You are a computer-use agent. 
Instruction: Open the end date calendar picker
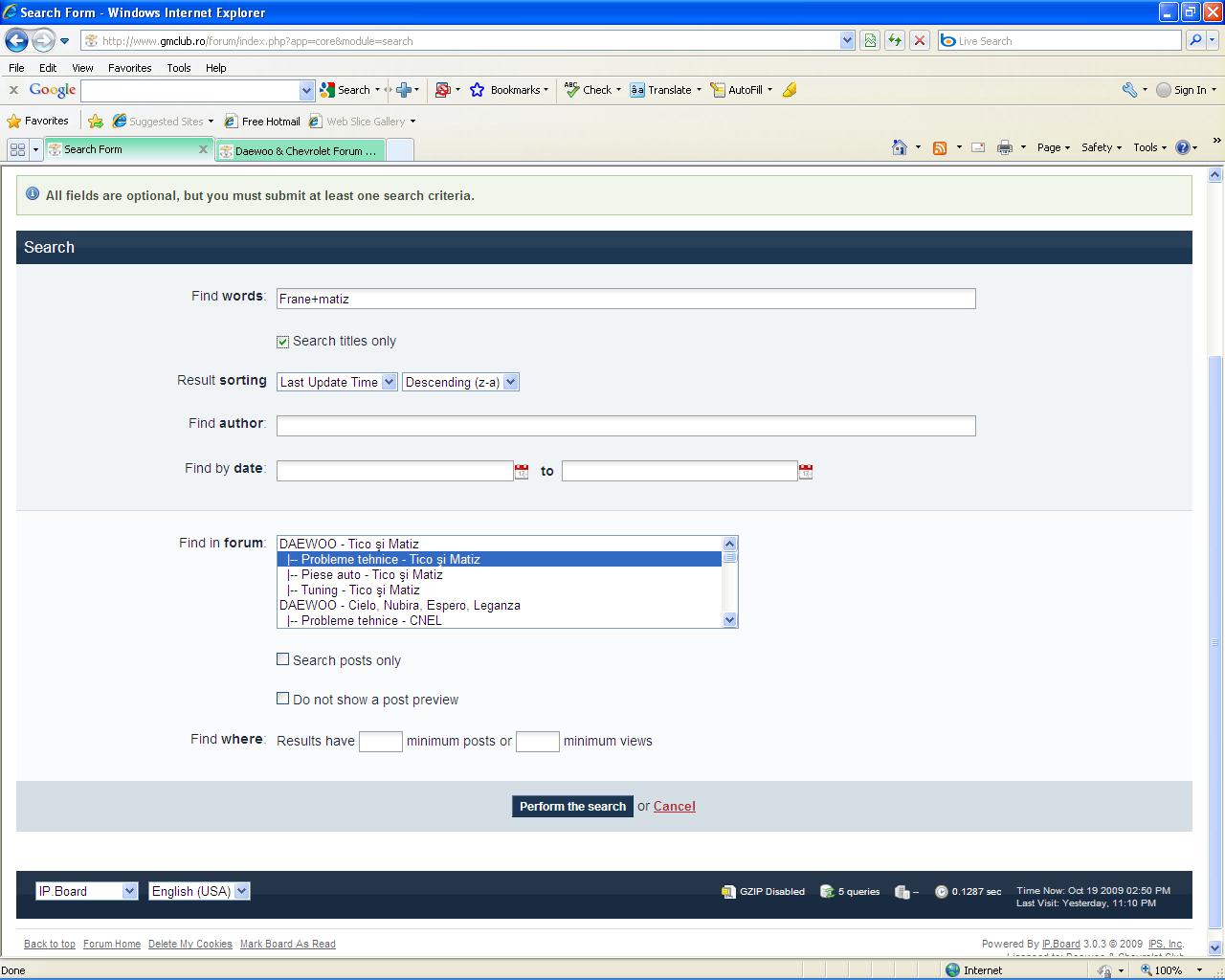tap(806, 472)
